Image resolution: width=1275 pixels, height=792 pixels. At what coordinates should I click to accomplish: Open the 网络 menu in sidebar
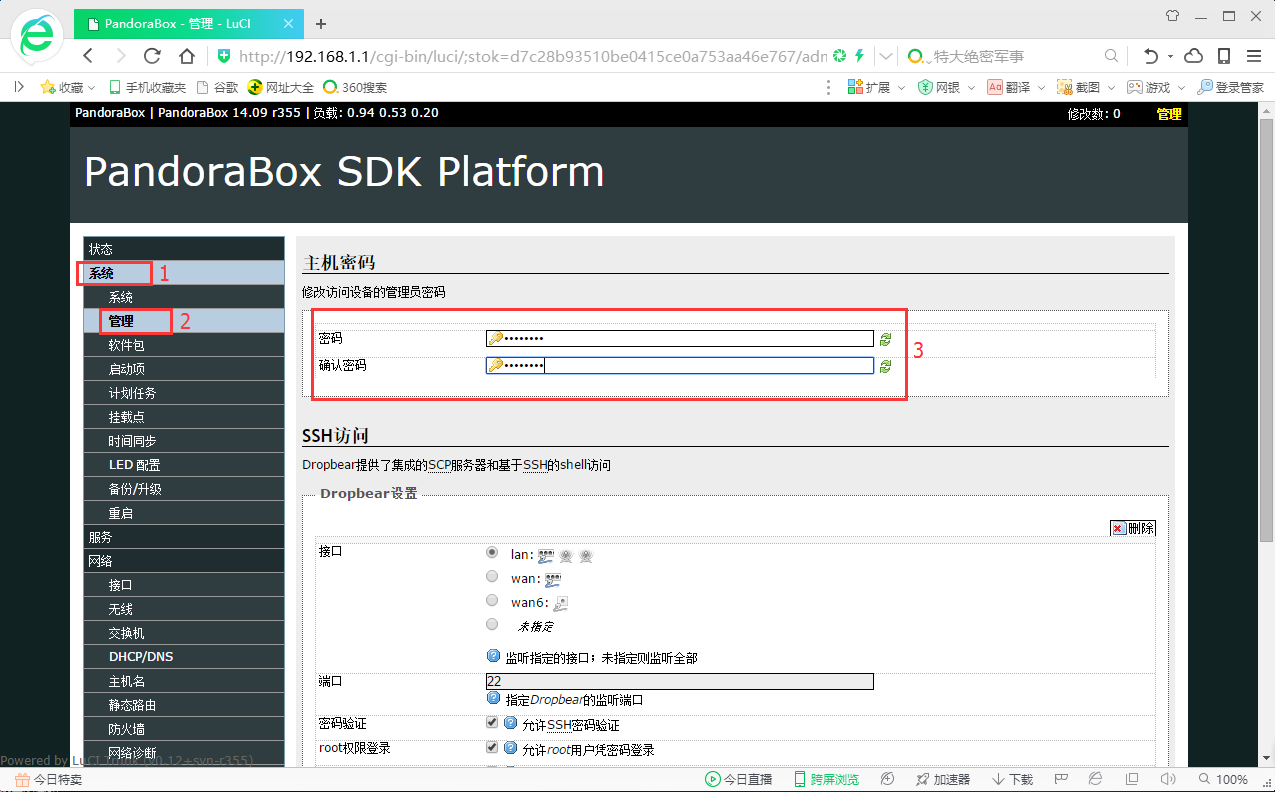coord(184,561)
